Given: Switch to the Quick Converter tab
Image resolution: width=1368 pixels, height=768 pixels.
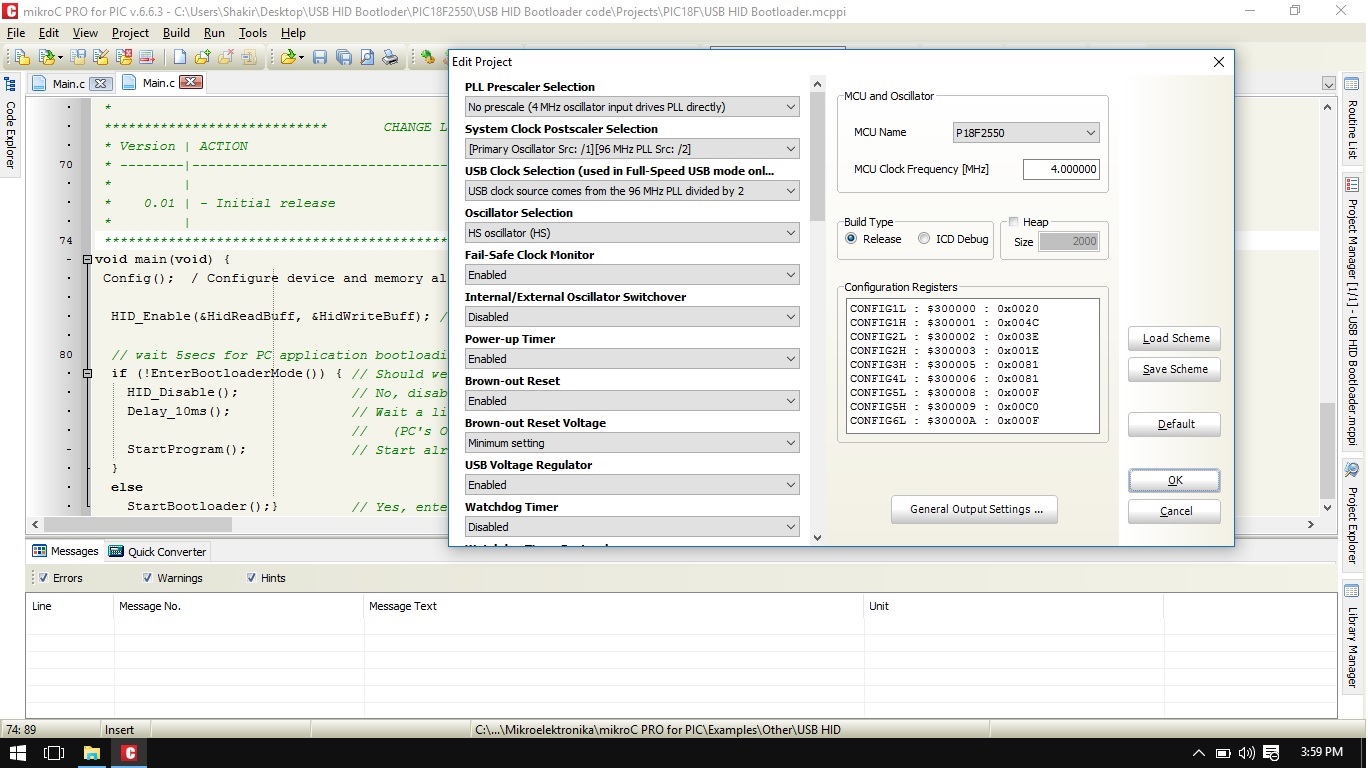Looking at the screenshot, I should coord(157,551).
